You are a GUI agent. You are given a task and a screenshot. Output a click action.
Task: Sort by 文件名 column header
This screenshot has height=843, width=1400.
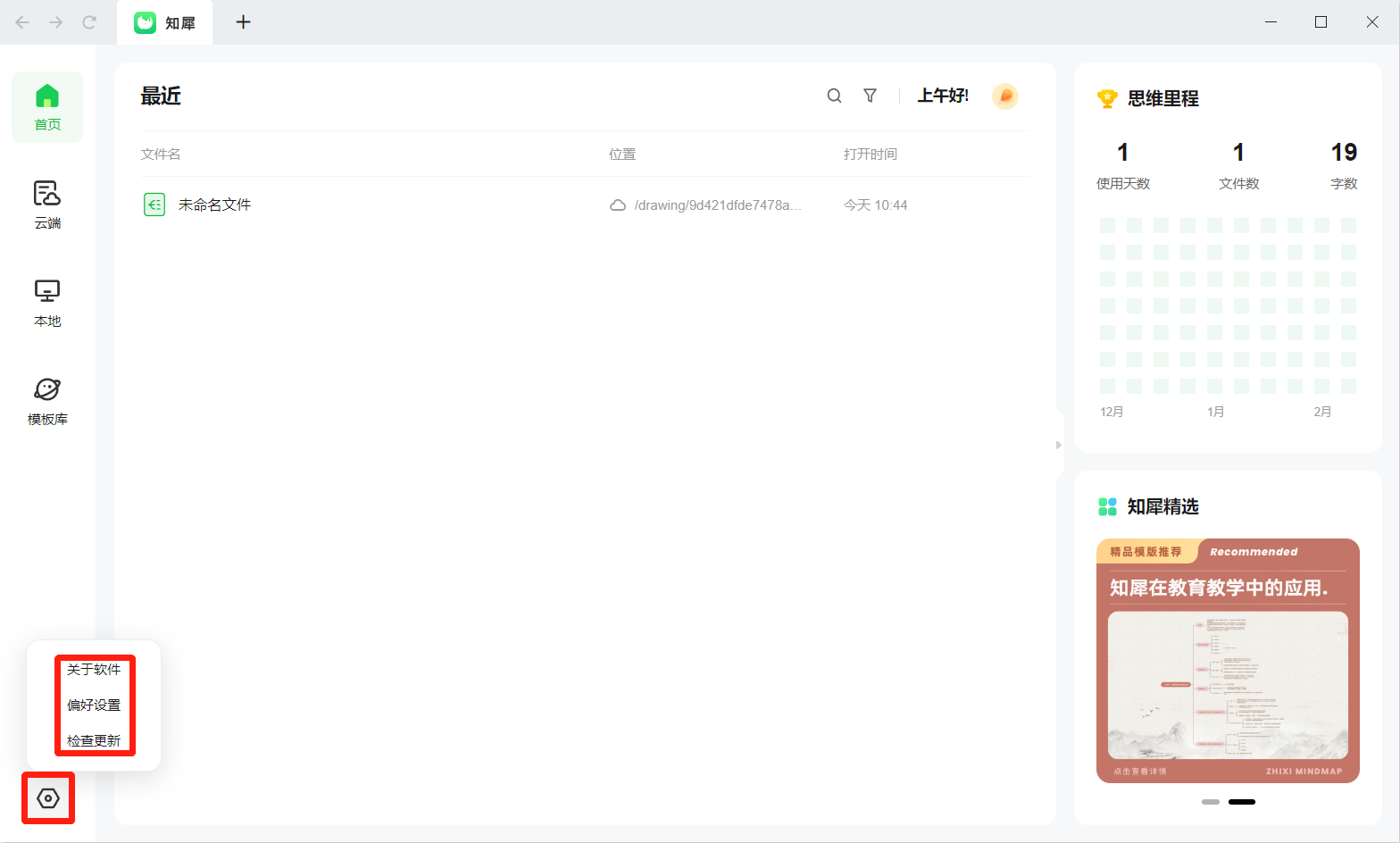(161, 154)
